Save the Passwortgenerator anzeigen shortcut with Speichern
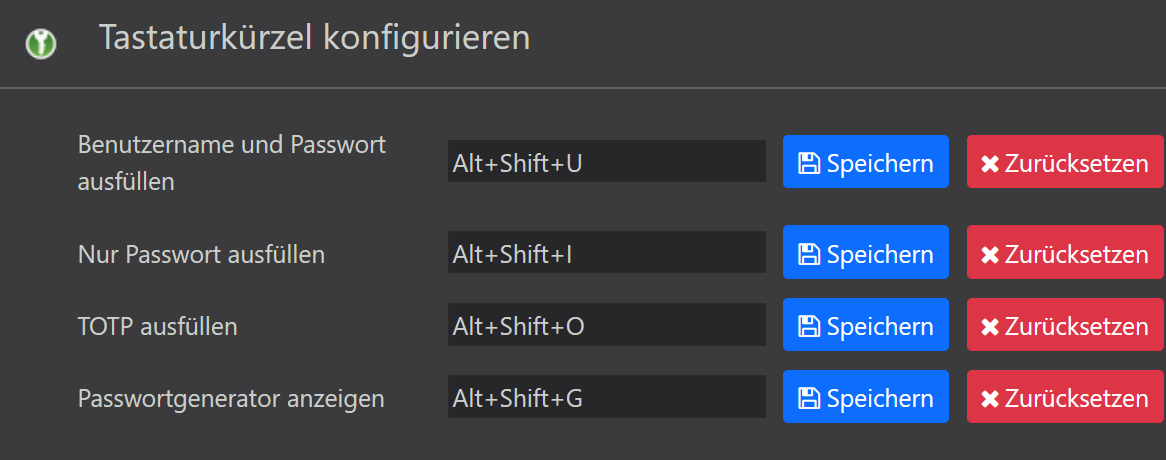 865,398
